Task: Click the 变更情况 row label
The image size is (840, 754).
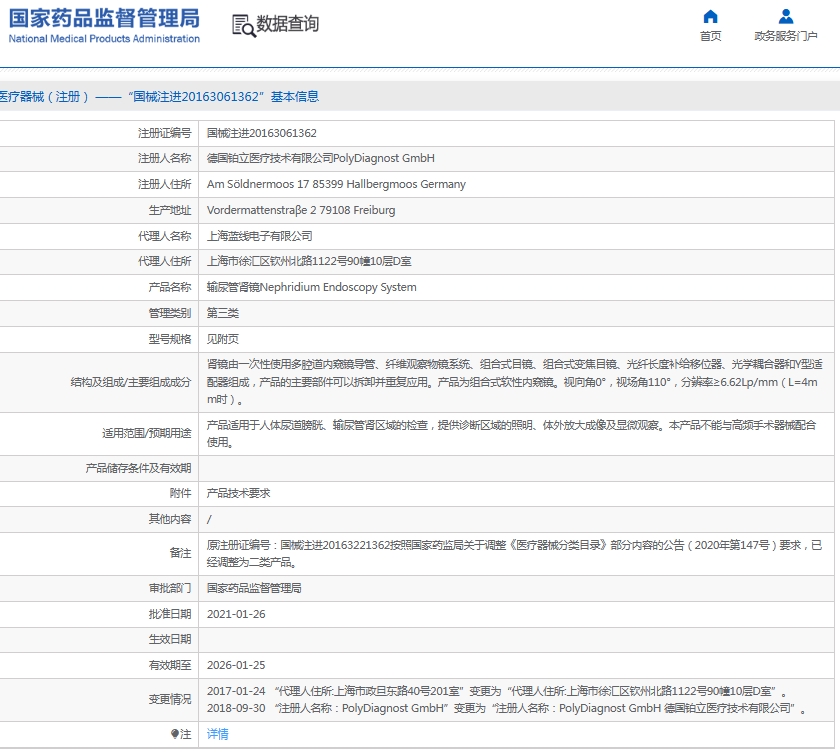Action: 170,699
